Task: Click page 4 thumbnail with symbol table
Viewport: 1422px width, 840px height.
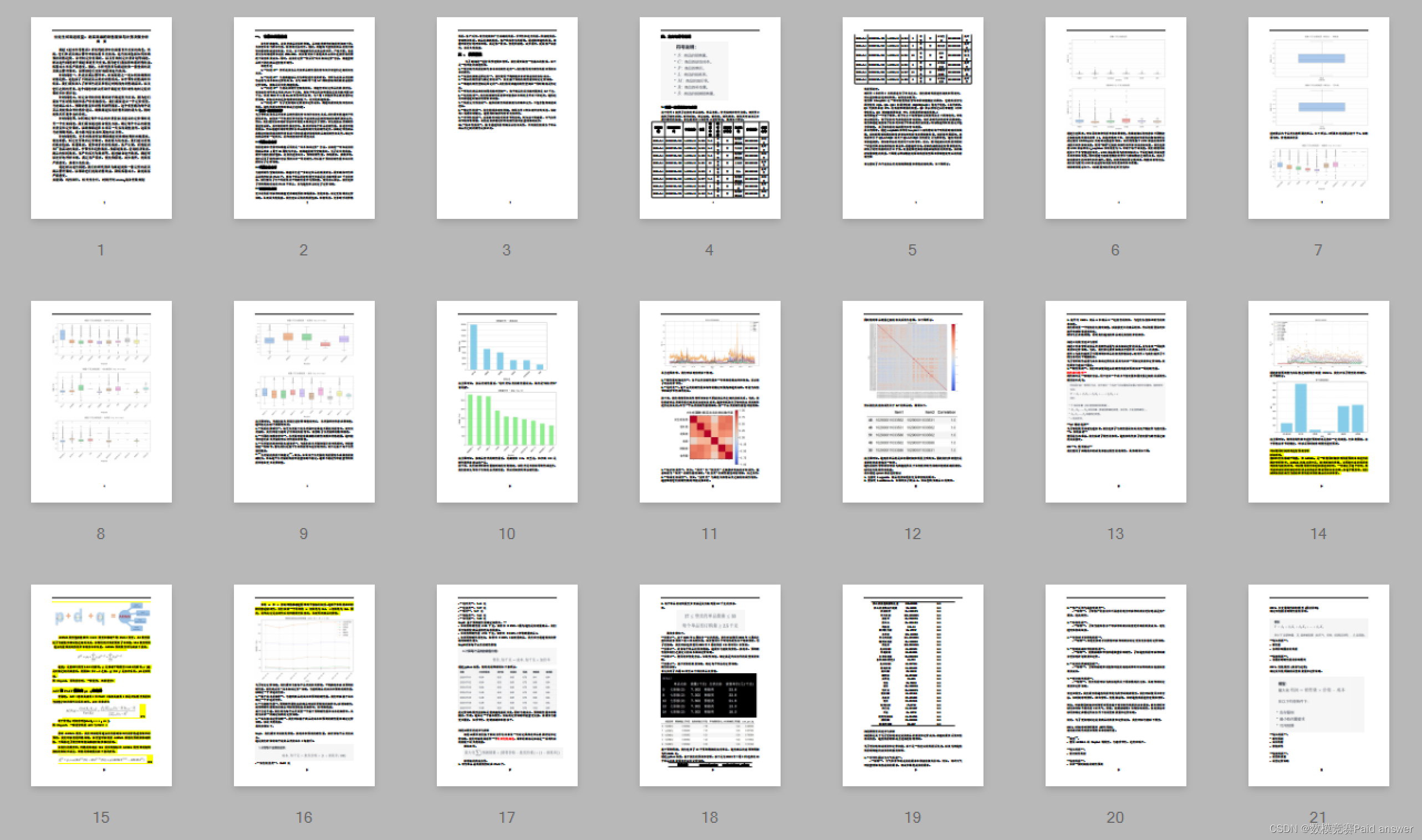Action: click(x=710, y=117)
